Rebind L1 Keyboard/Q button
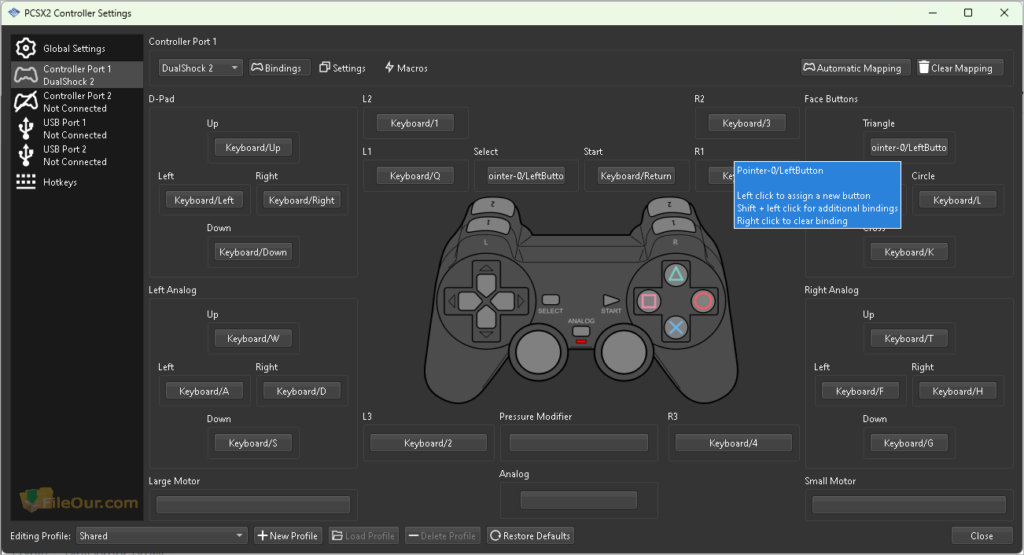 (x=415, y=176)
